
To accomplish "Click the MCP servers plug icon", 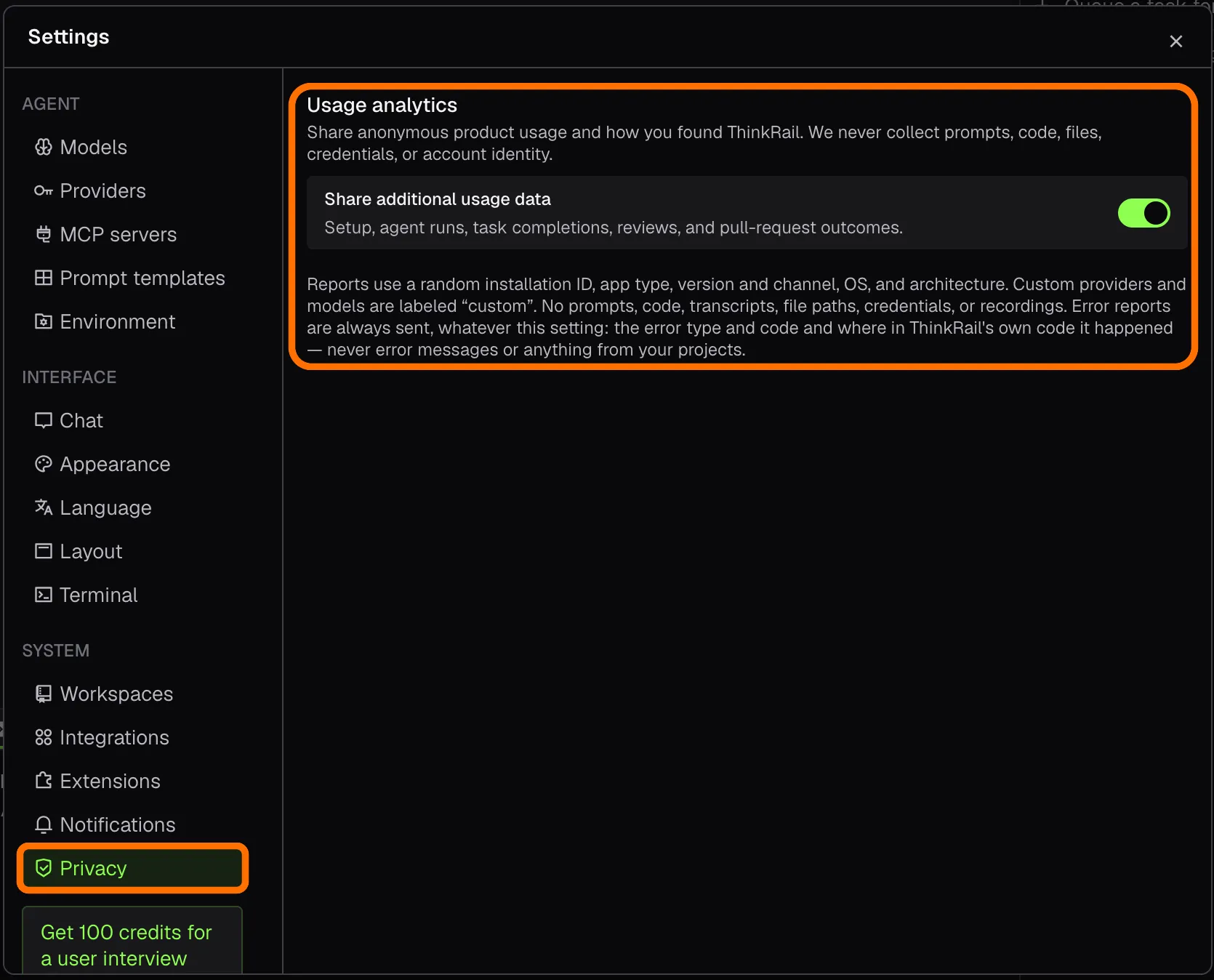I will (x=44, y=235).
